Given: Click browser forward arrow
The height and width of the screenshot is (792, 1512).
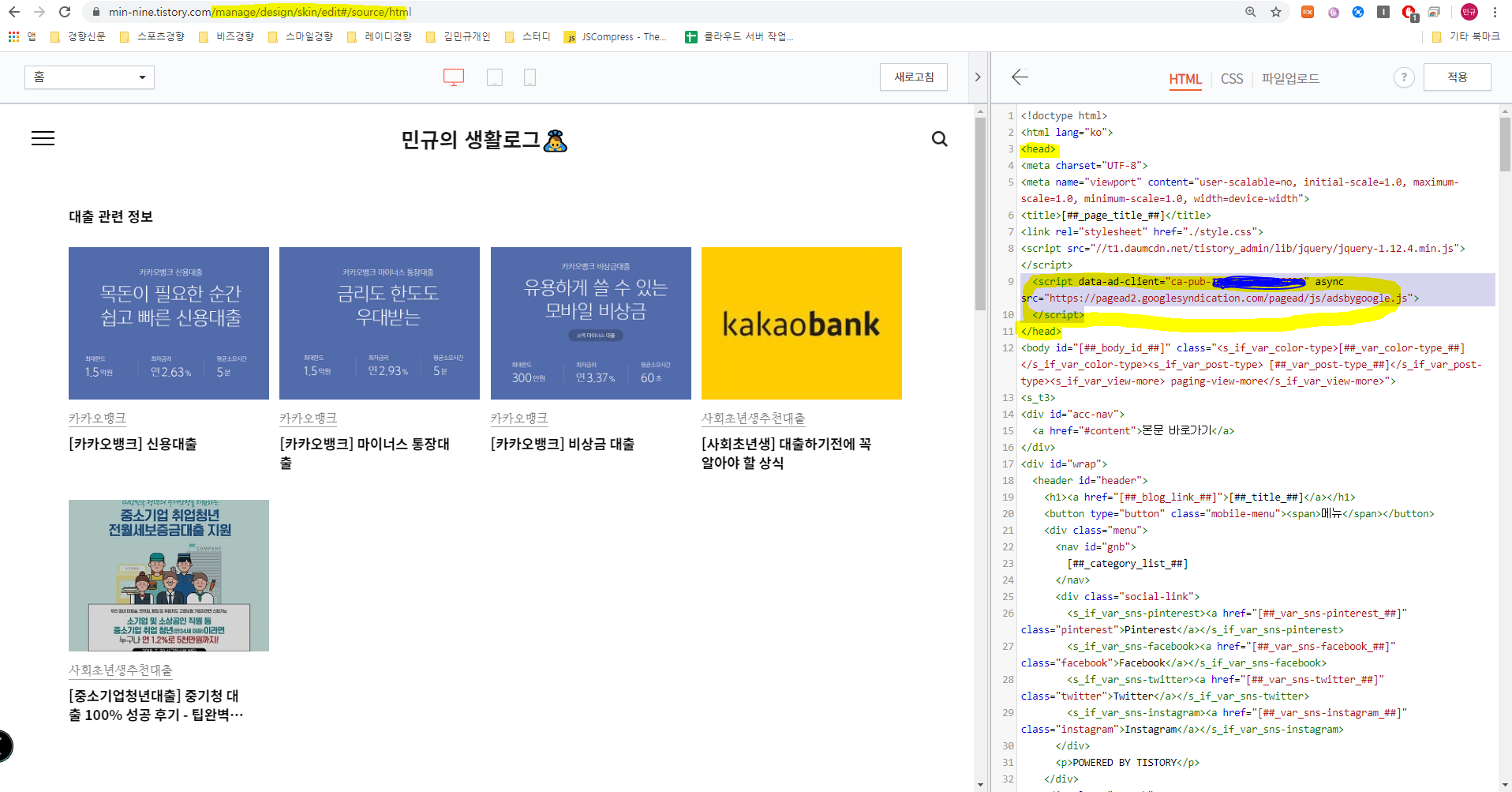Looking at the screenshot, I should (39, 12).
